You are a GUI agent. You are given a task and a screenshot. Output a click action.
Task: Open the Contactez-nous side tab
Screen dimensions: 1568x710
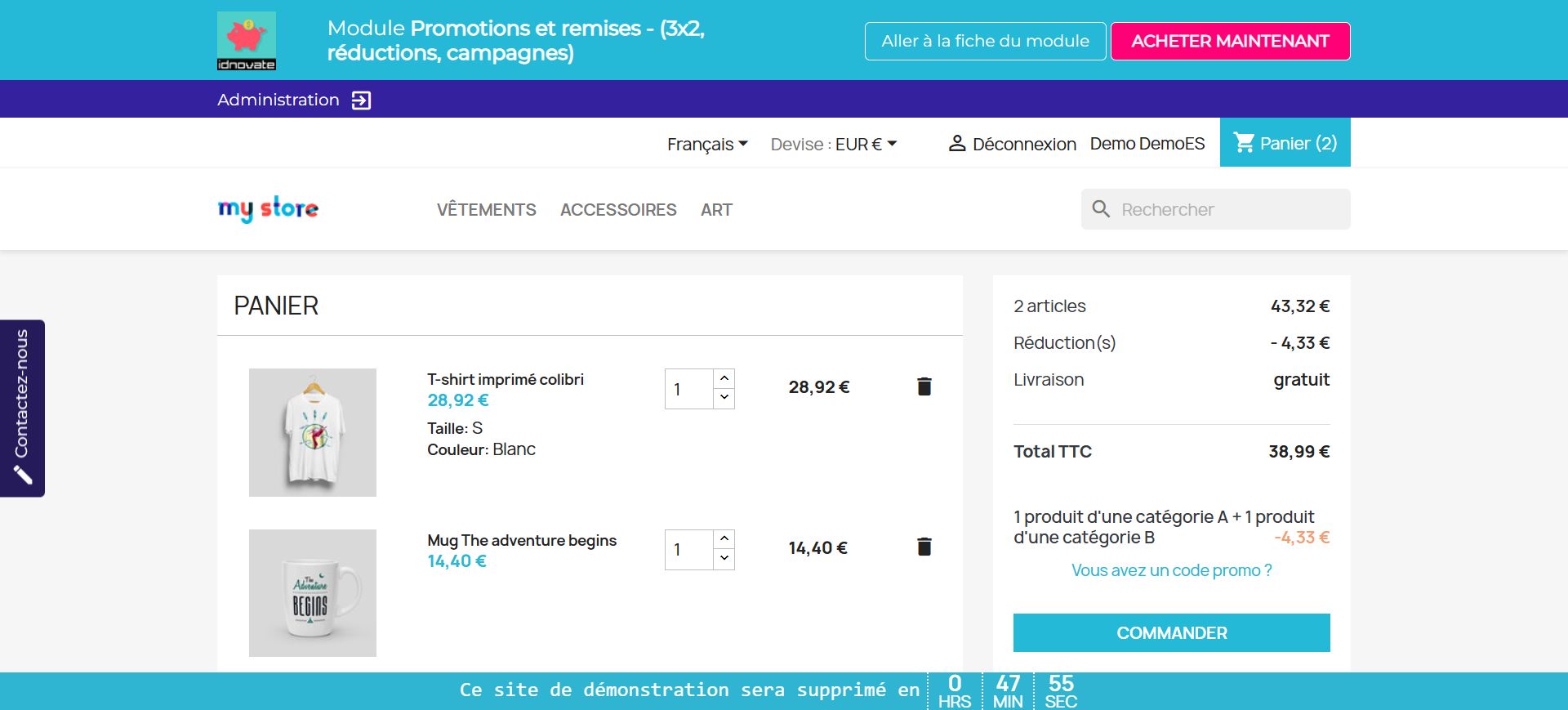click(22, 408)
